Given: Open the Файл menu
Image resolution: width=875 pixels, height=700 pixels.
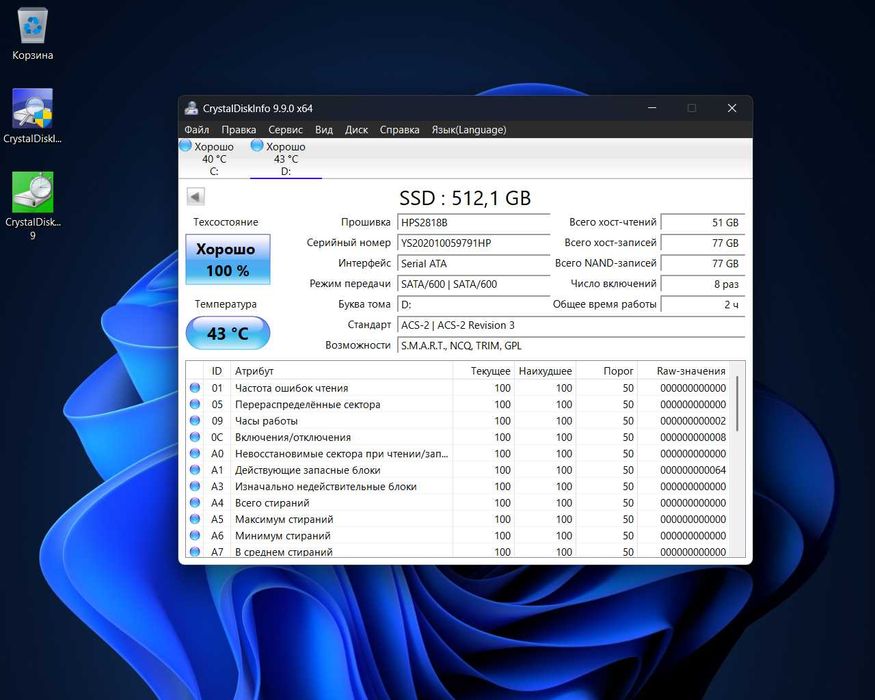Looking at the screenshot, I should [x=197, y=130].
